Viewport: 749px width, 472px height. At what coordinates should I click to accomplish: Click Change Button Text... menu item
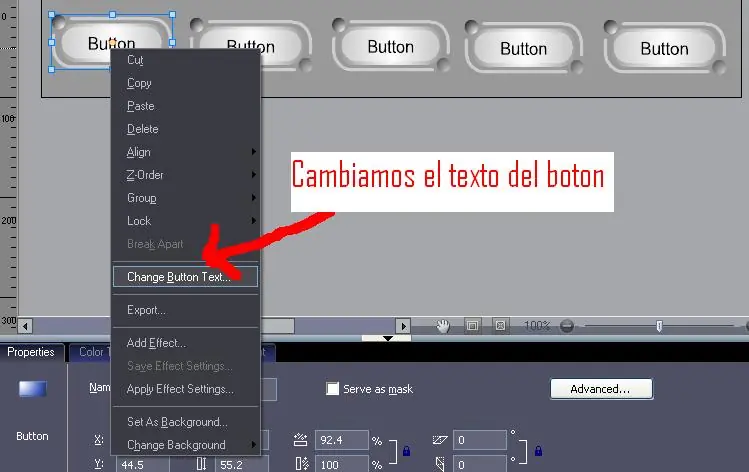click(x=185, y=277)
